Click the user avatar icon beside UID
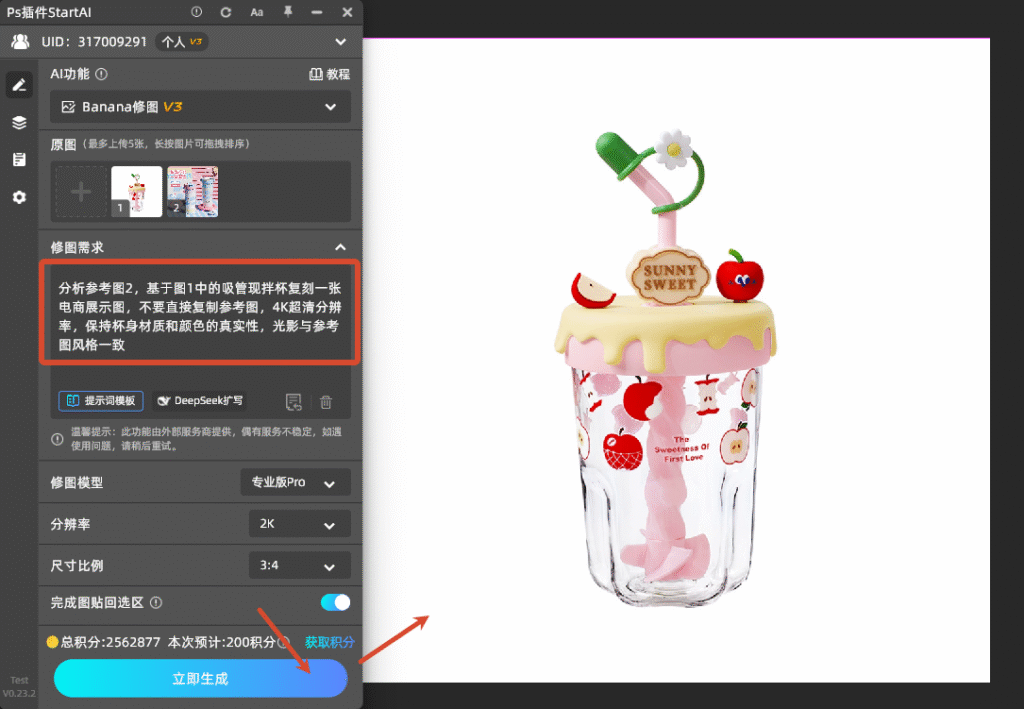 21,42
